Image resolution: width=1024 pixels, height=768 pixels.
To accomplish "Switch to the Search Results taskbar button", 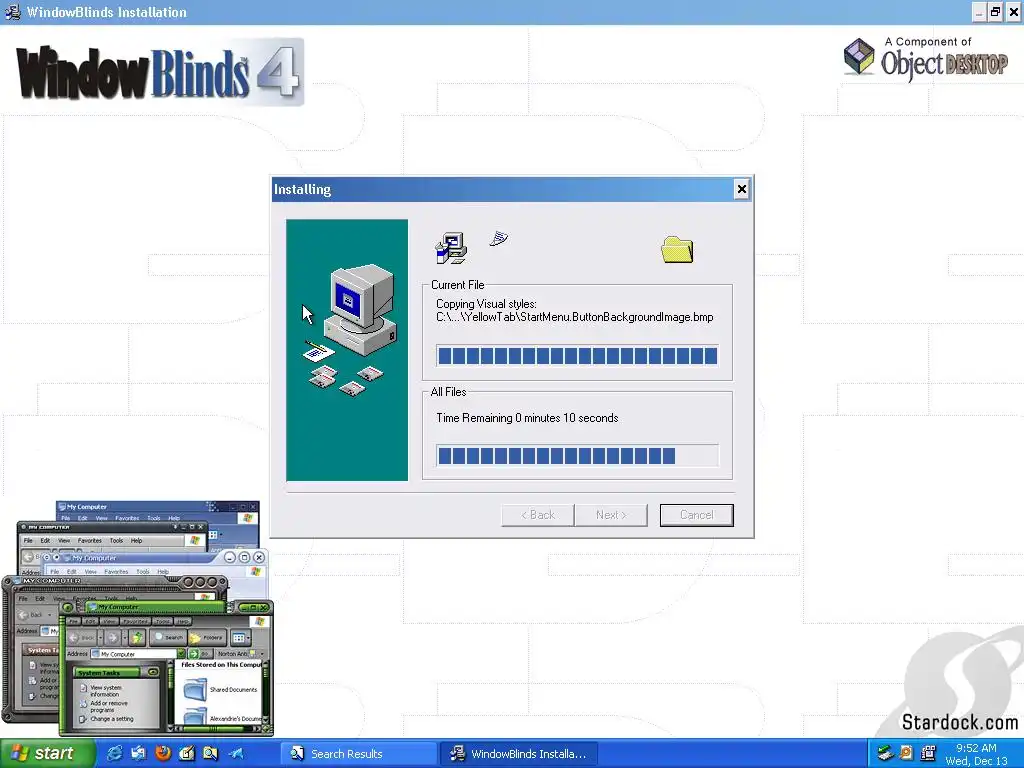I will click(358, 754).
